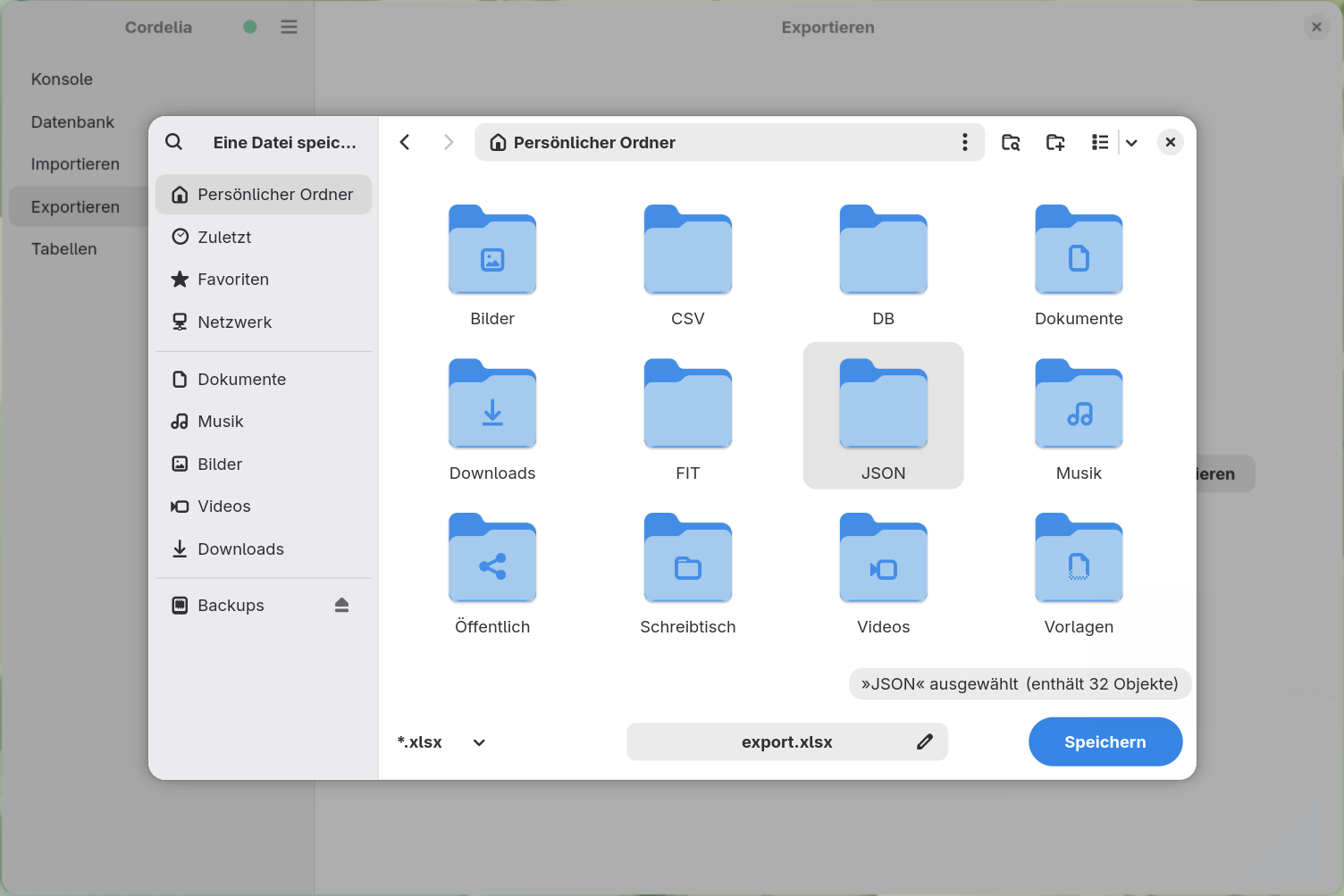Image resolution: width=1344 pixels, height=896 pixels.
Task: Open the Schreibtisch folder
Action: pyautogui.click(x=688, y=574)
